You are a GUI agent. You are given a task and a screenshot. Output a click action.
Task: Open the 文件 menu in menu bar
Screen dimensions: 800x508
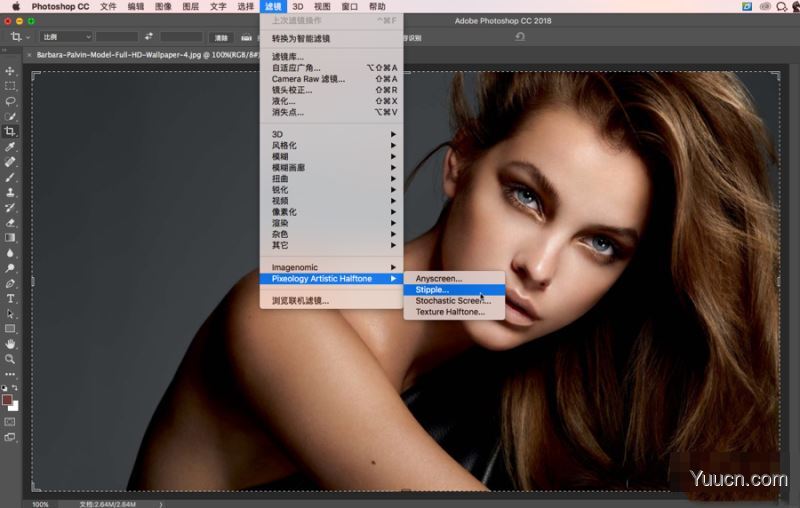[108, 7]
